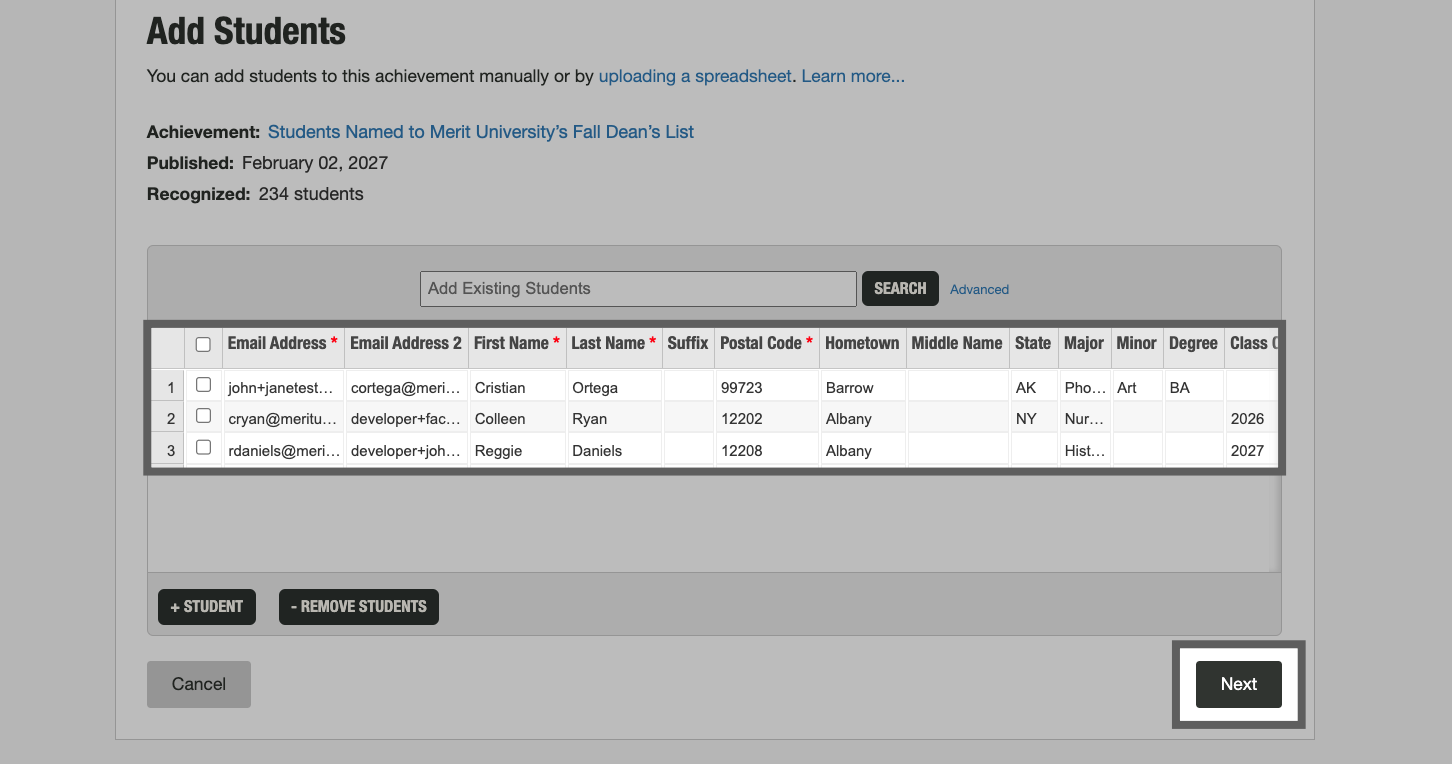Viewport: 1452px width, 764px height.
Task: Click the Last Name column header
Action: tap(610, 344)
